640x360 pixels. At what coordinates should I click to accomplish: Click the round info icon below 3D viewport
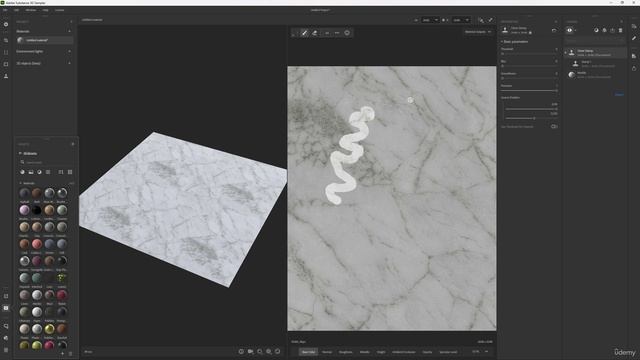tap(241, 351)
